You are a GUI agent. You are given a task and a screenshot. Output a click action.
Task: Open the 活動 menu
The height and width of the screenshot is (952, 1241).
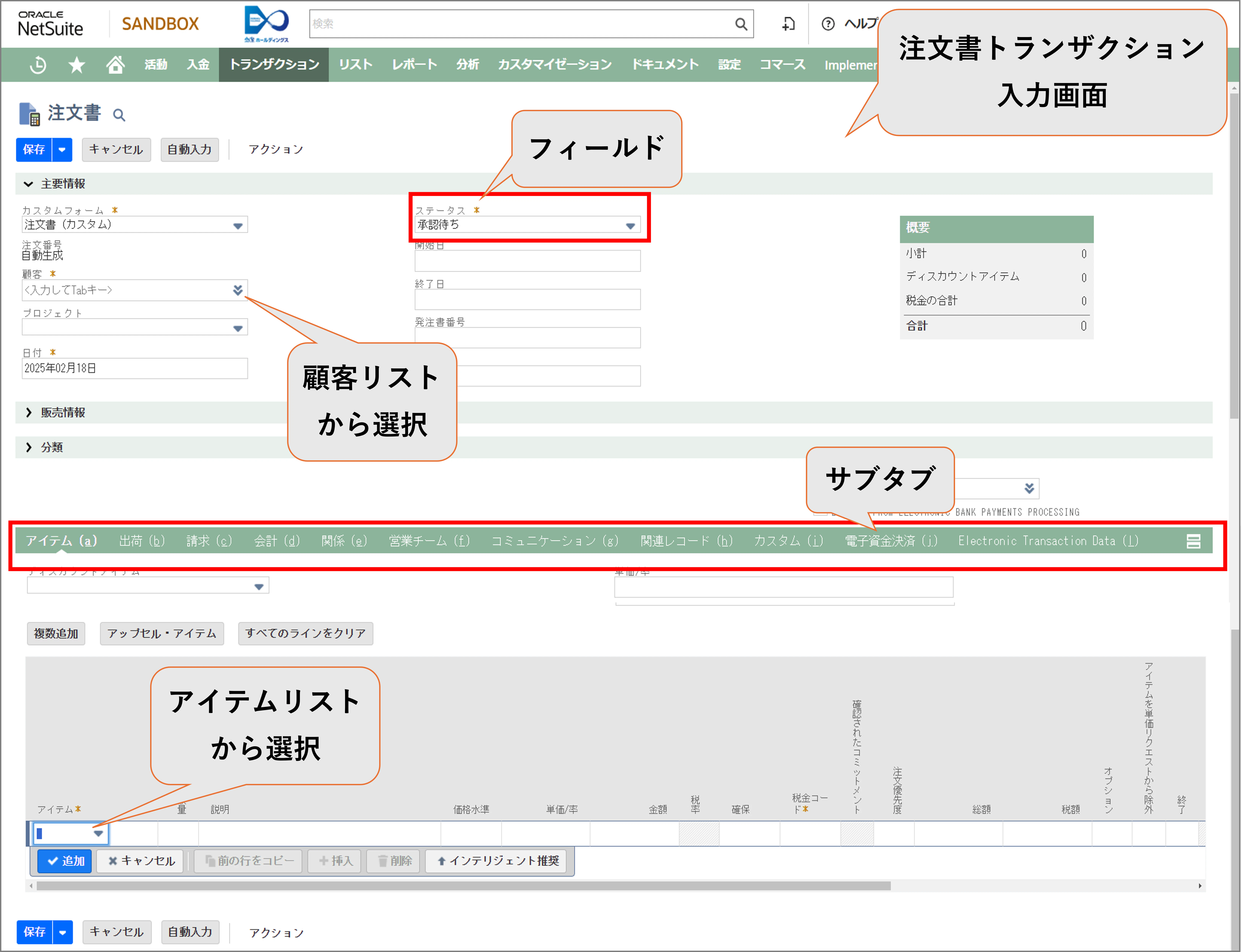coord(156,65)
